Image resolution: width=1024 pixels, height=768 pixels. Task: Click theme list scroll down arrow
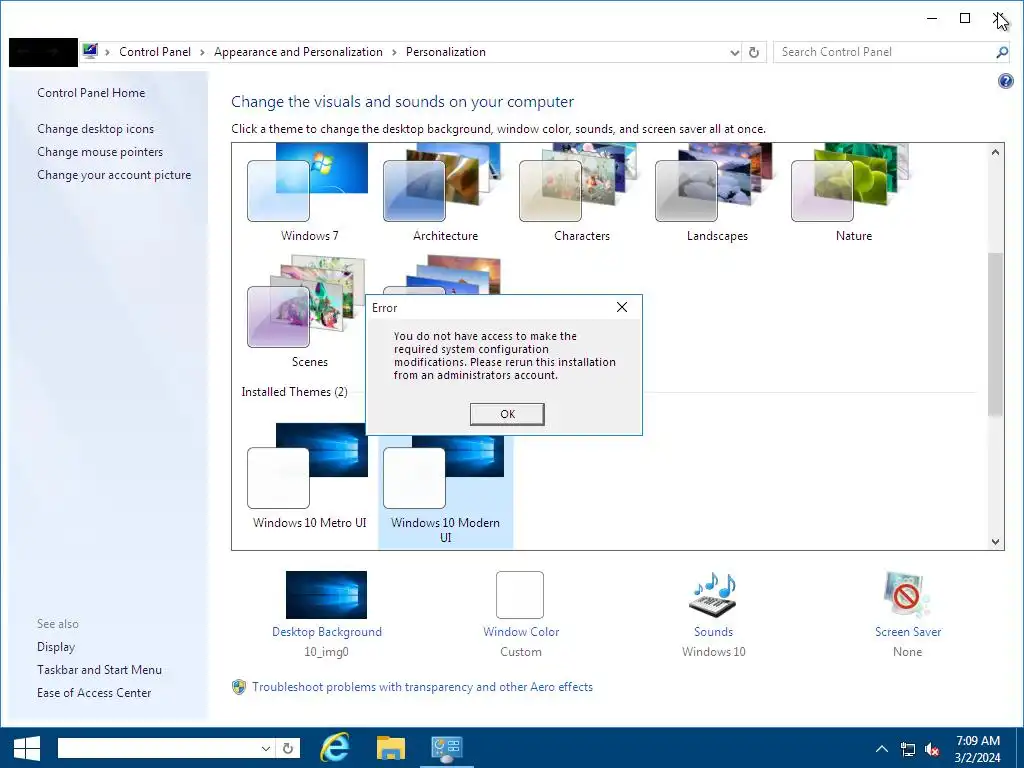click(x=995, y=541)
